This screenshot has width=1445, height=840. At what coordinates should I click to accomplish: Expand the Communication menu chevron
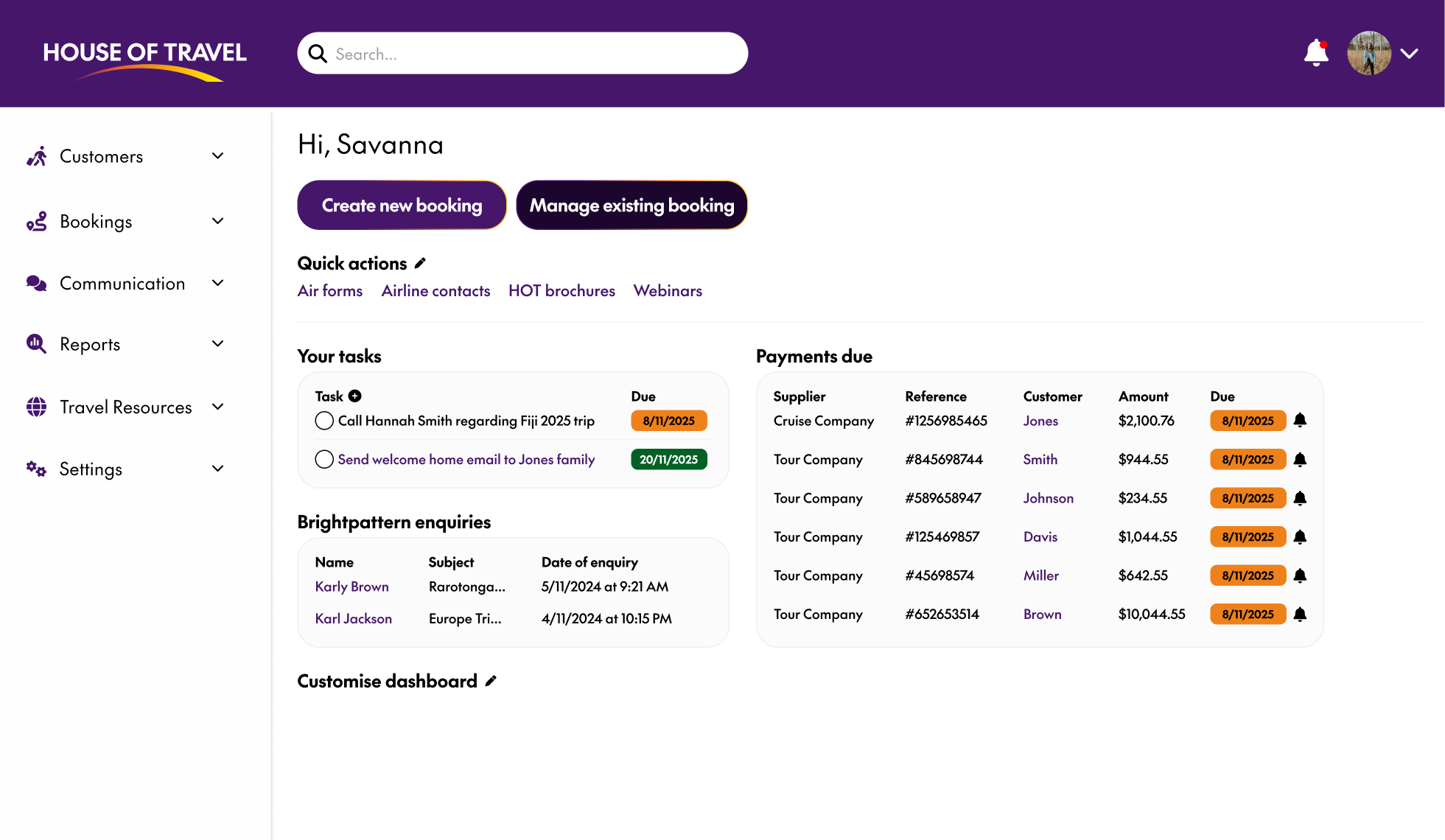(217, 282)
